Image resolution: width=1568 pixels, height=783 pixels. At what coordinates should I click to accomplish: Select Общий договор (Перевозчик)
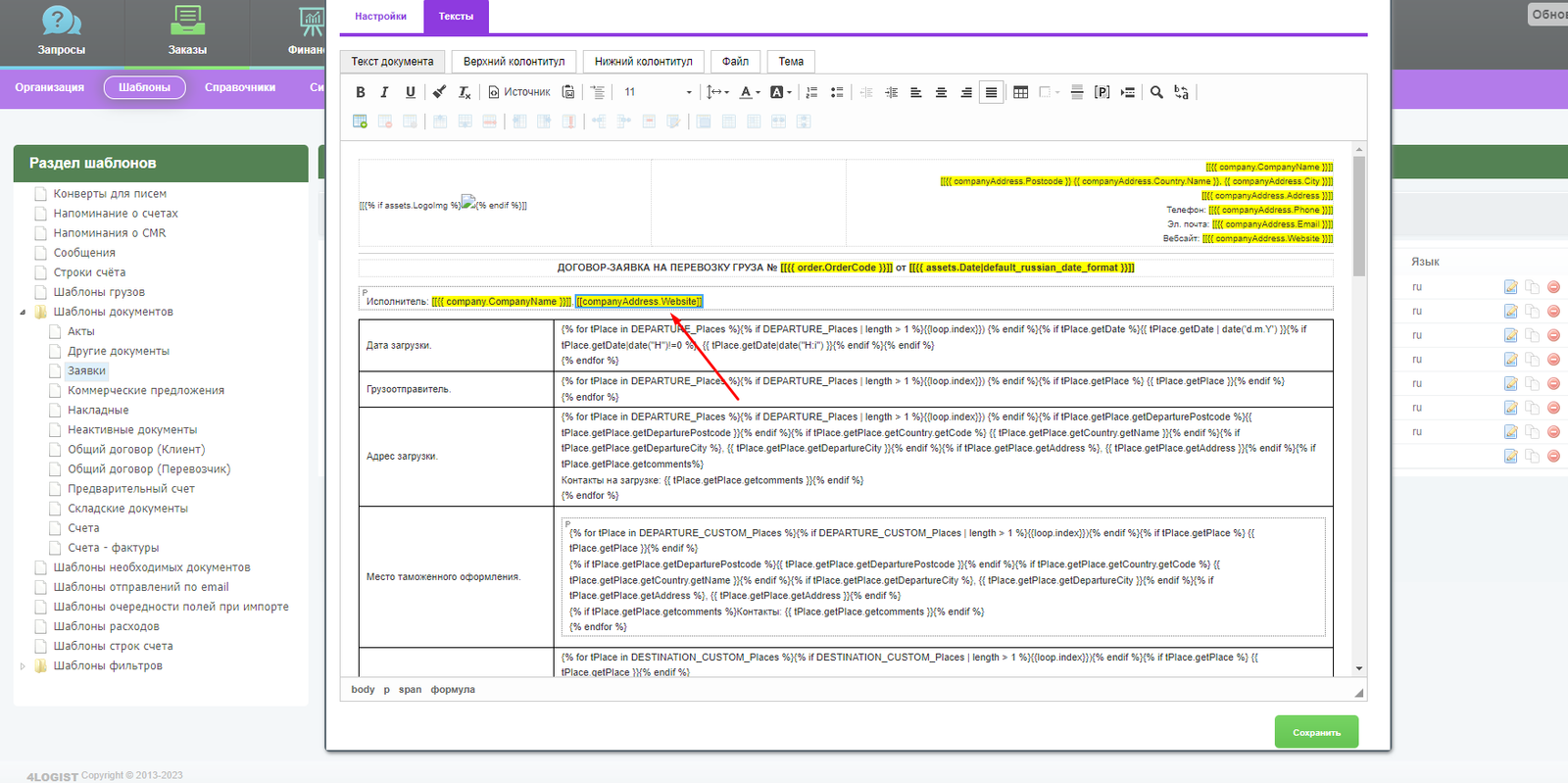[x=149, y=468]
